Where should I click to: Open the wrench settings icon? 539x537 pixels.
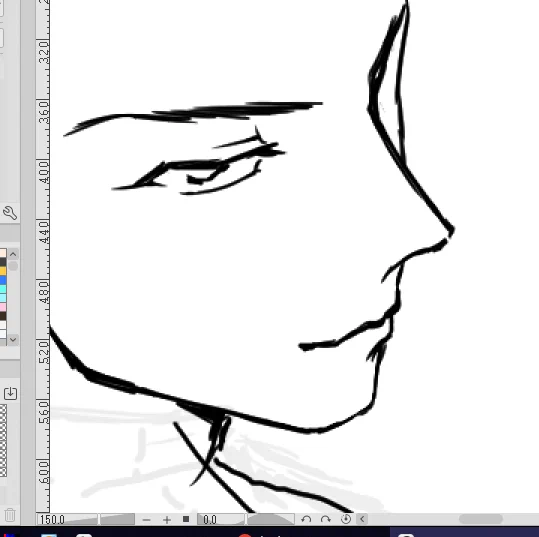(10, 213)
